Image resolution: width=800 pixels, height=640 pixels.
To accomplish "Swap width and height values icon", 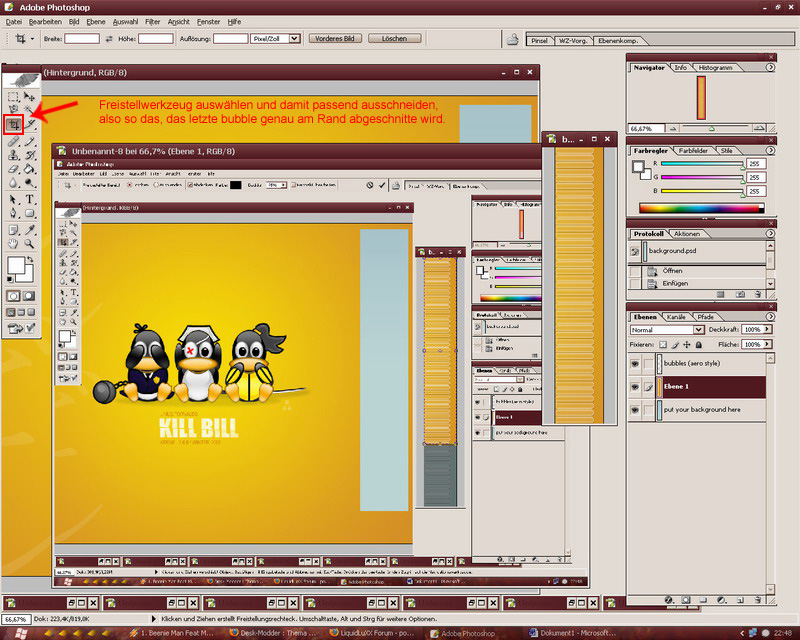I will 109,39.
